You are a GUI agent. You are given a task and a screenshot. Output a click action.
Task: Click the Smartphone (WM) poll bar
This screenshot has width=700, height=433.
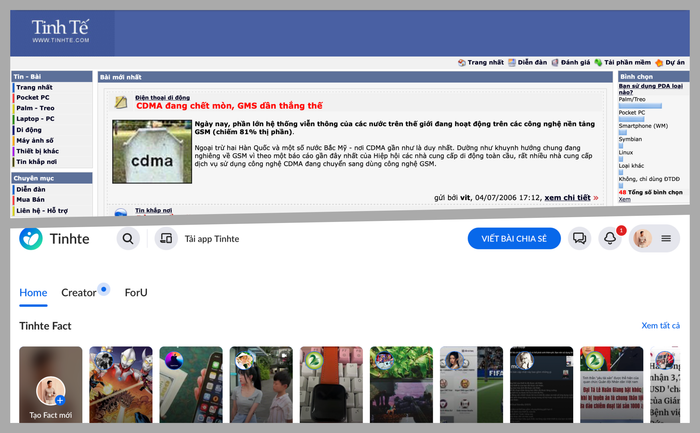(x=623, y=132)
